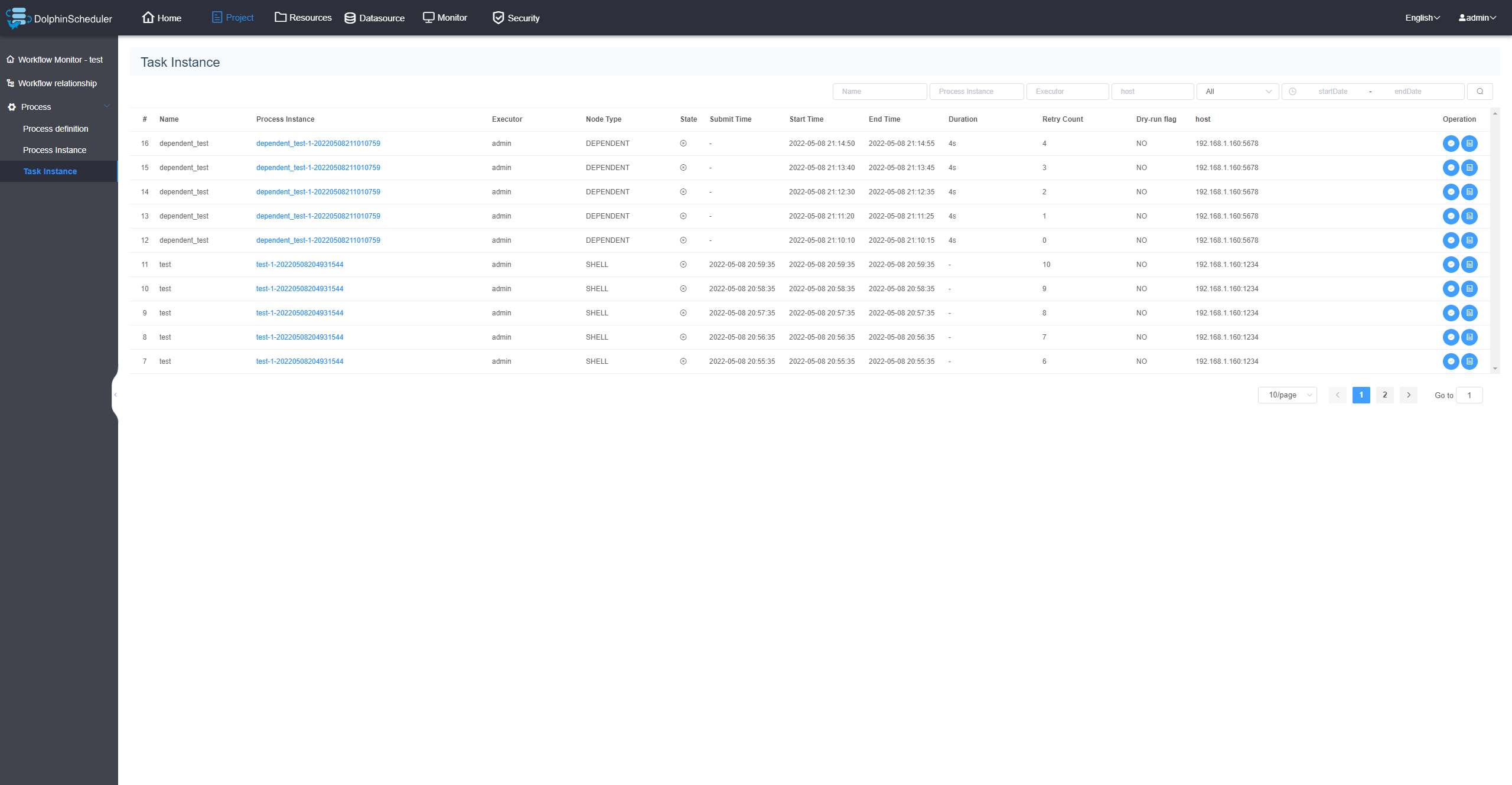Open the English language dropdown
The width and height of the screenshot is (1512, 785).
pos(1422,18)
